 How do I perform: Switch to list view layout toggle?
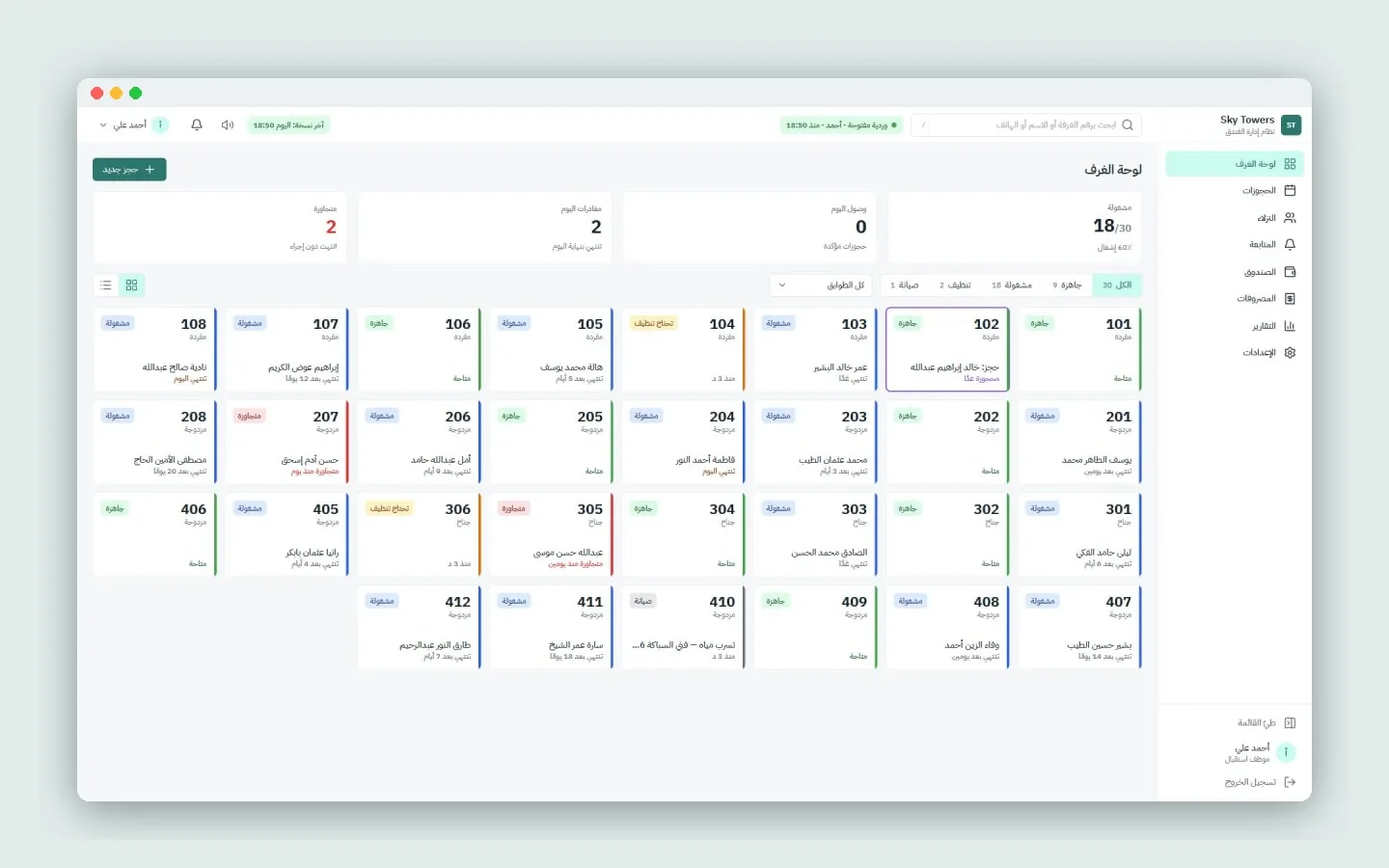[x=106, y=285]
